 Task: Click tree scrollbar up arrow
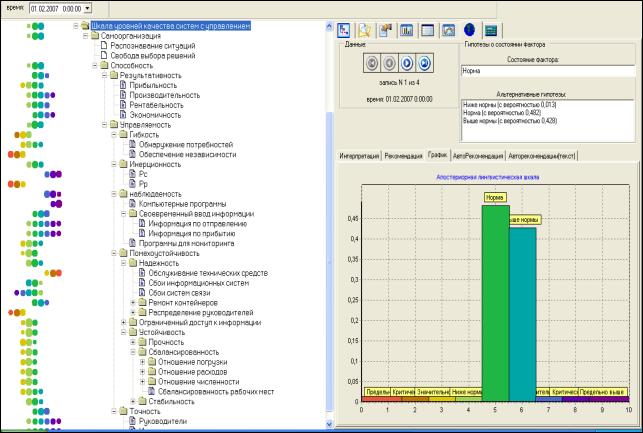(329, 26)
